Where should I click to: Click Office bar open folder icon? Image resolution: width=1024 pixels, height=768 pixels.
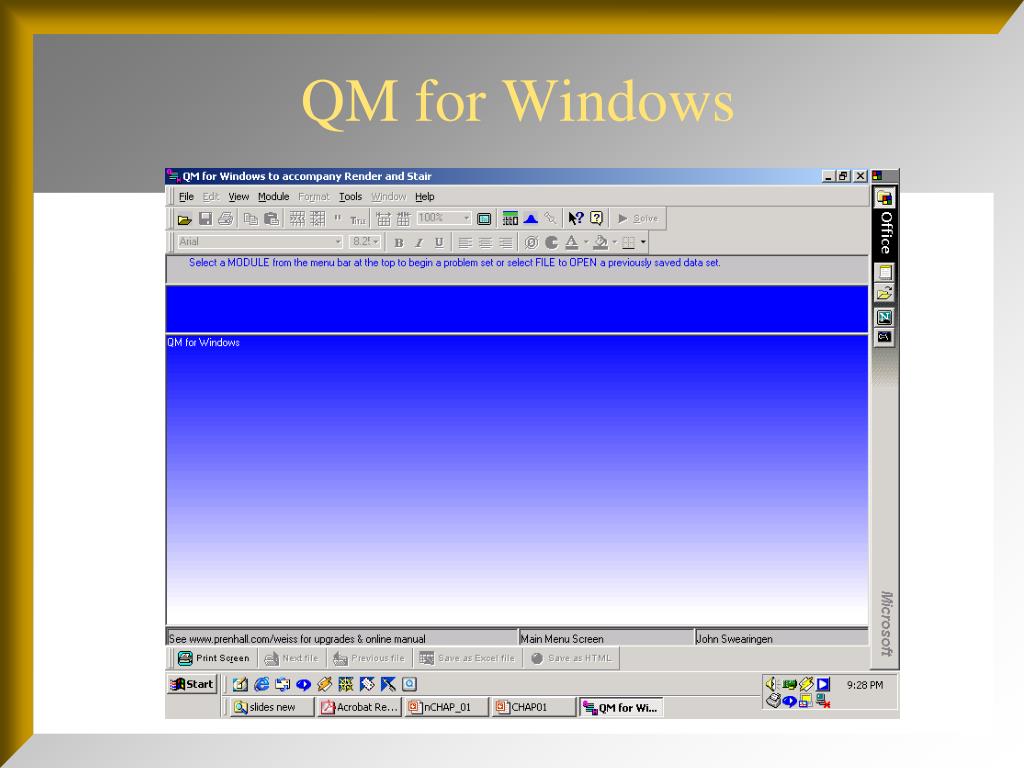click(884, 293)
